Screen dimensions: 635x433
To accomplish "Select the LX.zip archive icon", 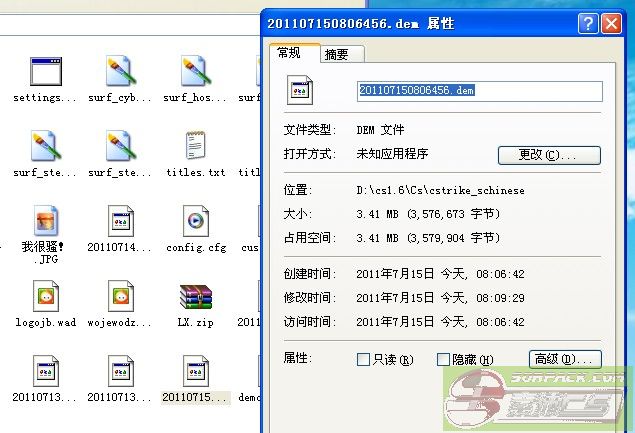I will click(195, 296).
